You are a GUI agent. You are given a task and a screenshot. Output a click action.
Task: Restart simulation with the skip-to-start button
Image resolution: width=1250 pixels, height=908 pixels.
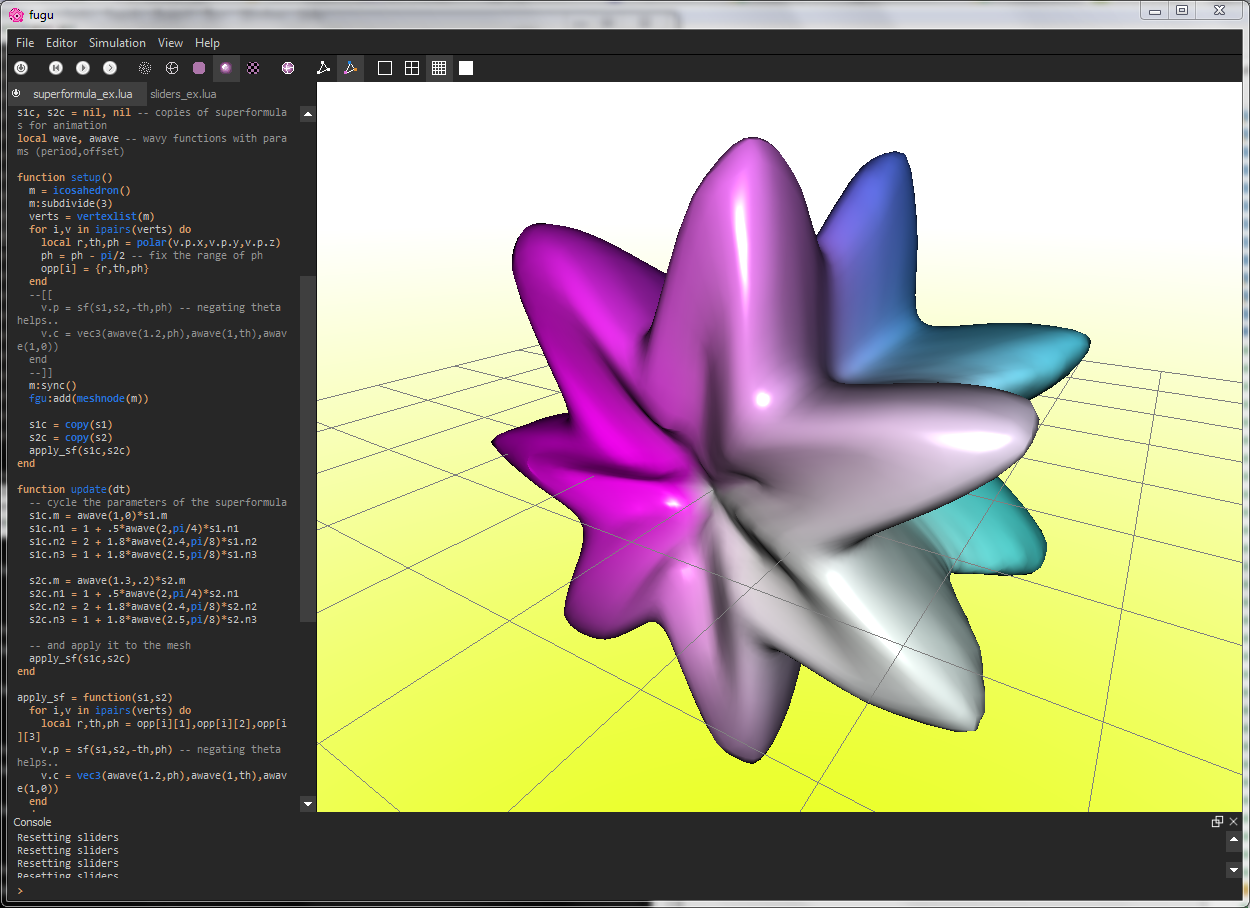pos(56,68)
